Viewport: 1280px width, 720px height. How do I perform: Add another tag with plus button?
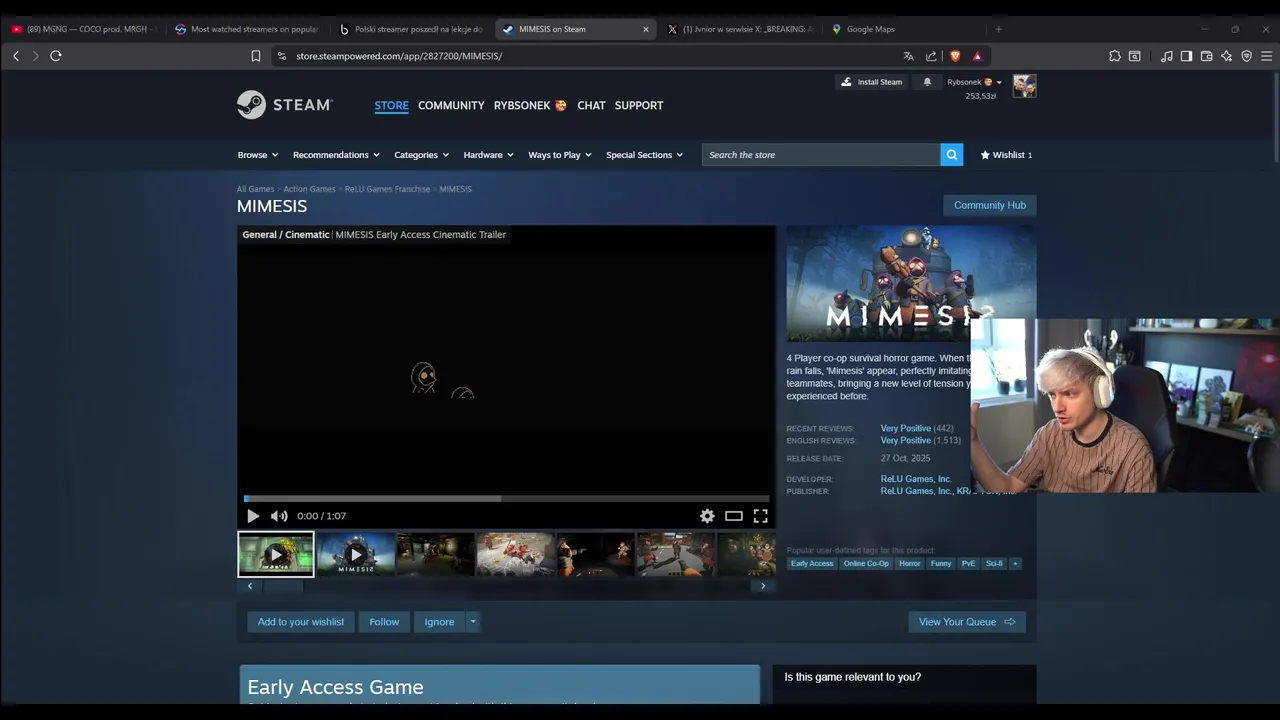coord(1015,563)
